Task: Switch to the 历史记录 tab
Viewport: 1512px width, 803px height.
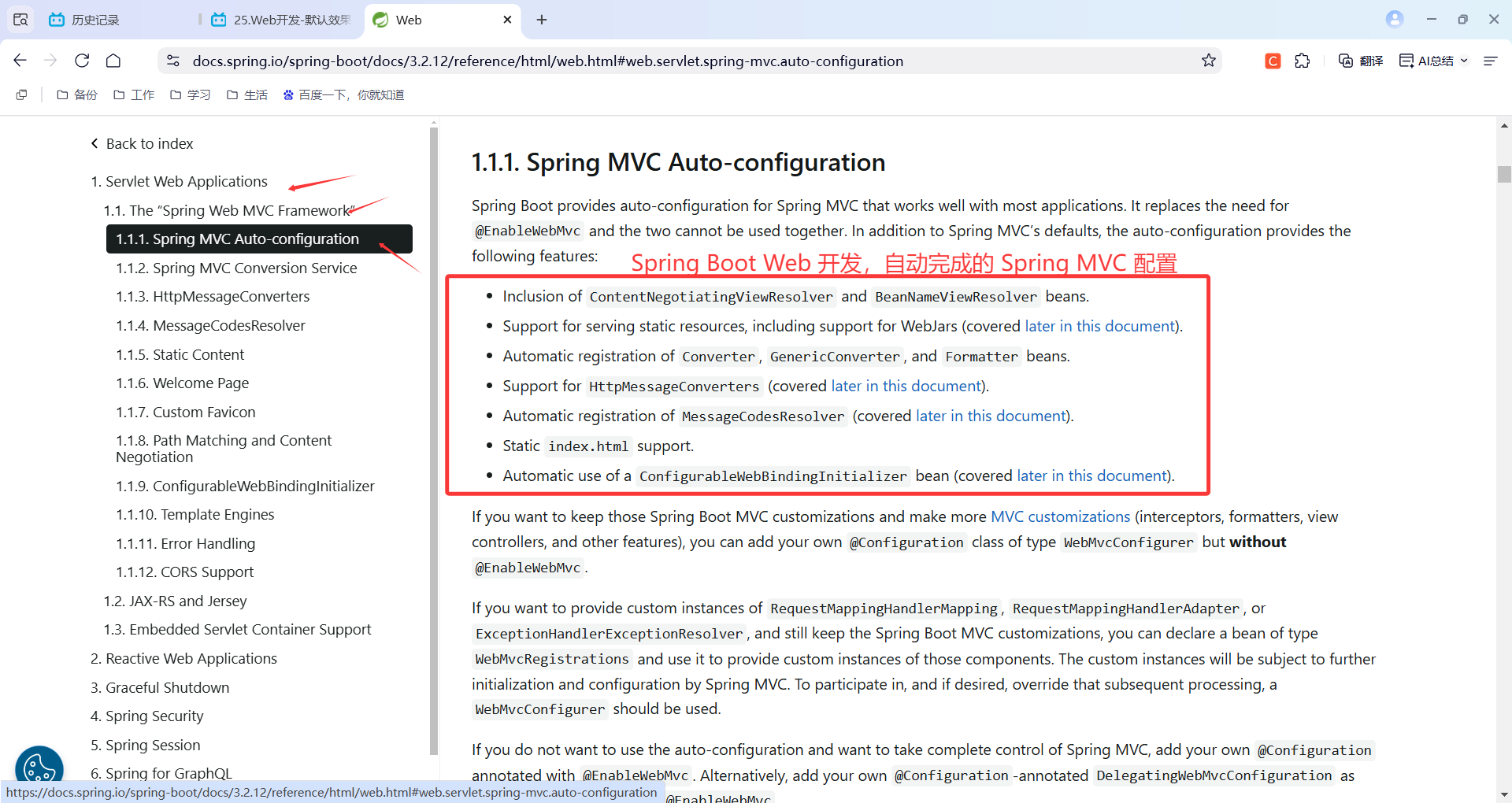Action: pos(96,20)
